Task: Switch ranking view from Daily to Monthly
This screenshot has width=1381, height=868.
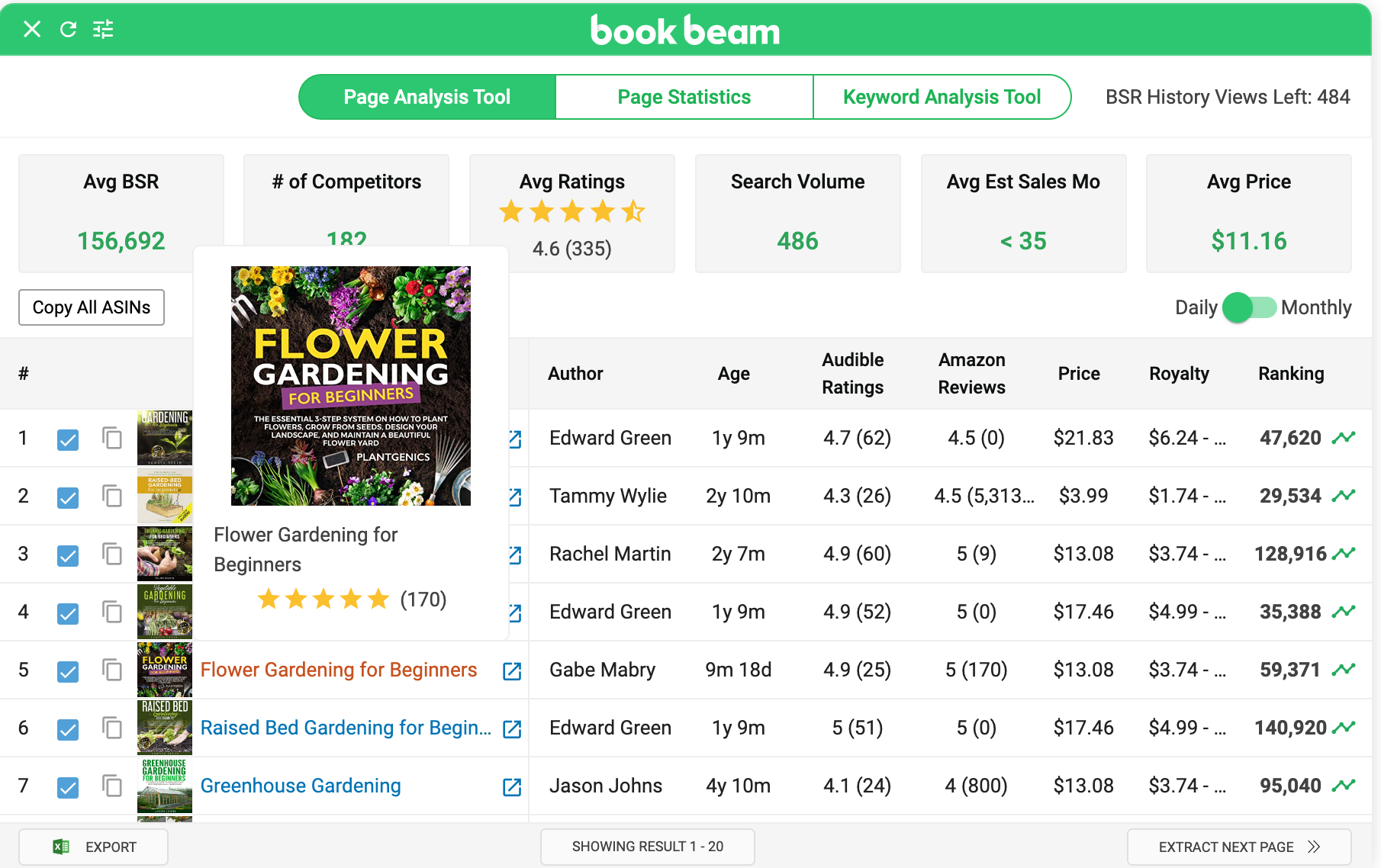Action: (x=1249, y=307)
